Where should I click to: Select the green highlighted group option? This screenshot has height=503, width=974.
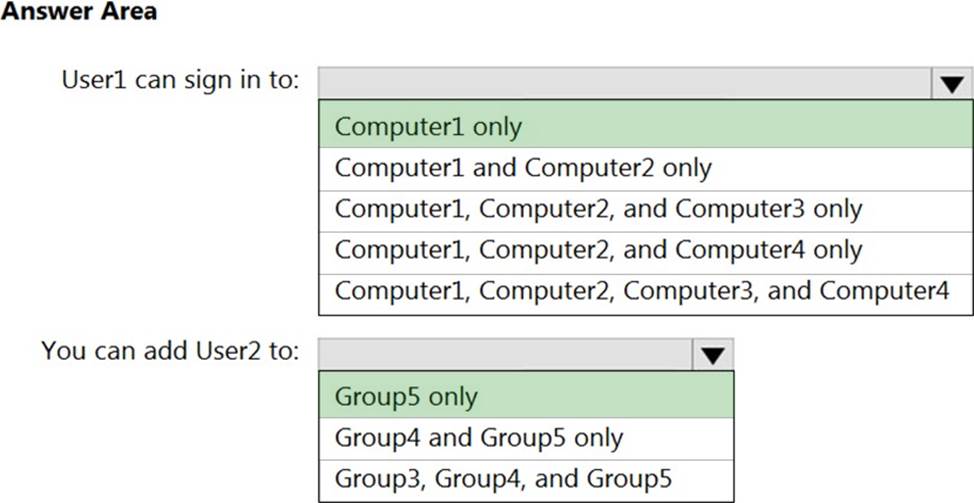pyautogui.click(x=525, y=396)
